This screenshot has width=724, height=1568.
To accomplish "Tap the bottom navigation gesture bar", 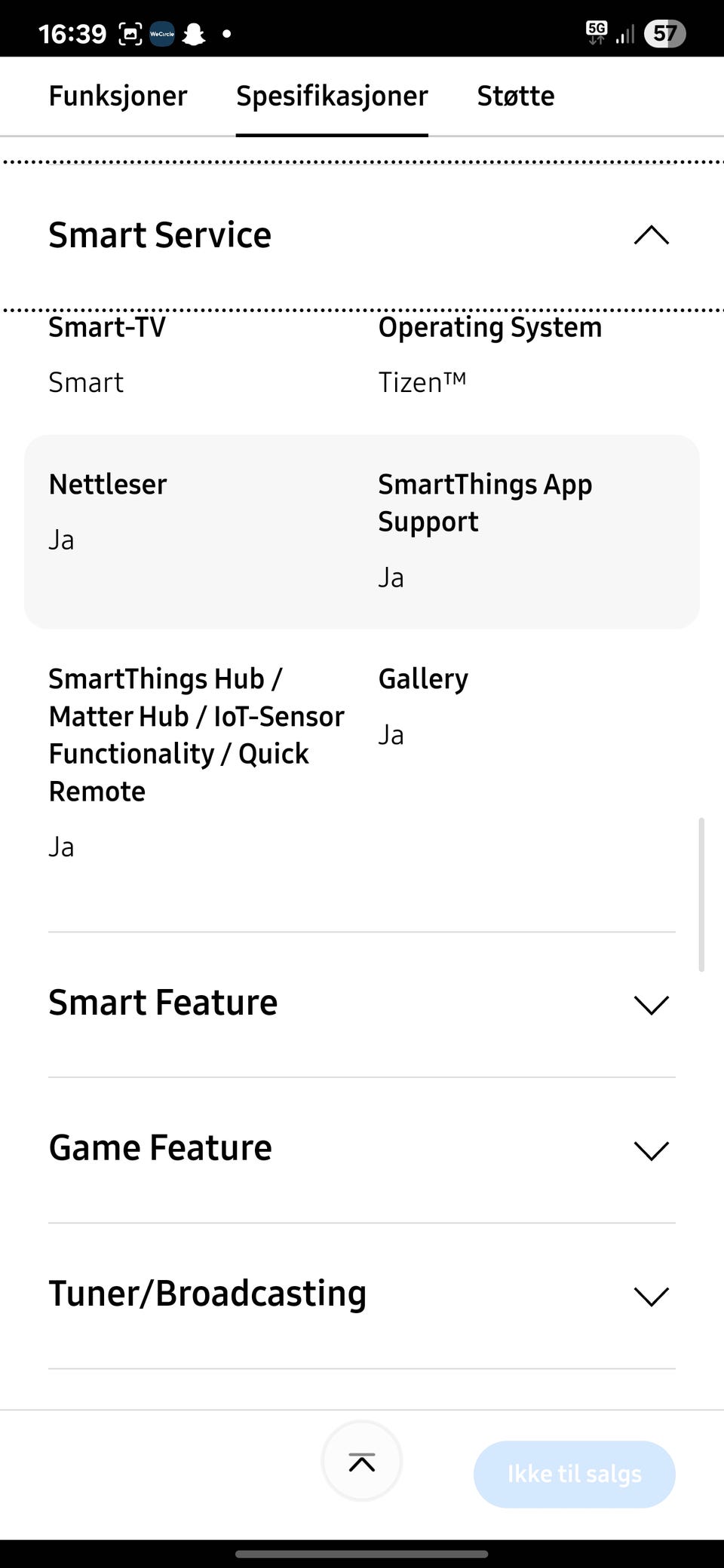I will [x=362, y=1554].
